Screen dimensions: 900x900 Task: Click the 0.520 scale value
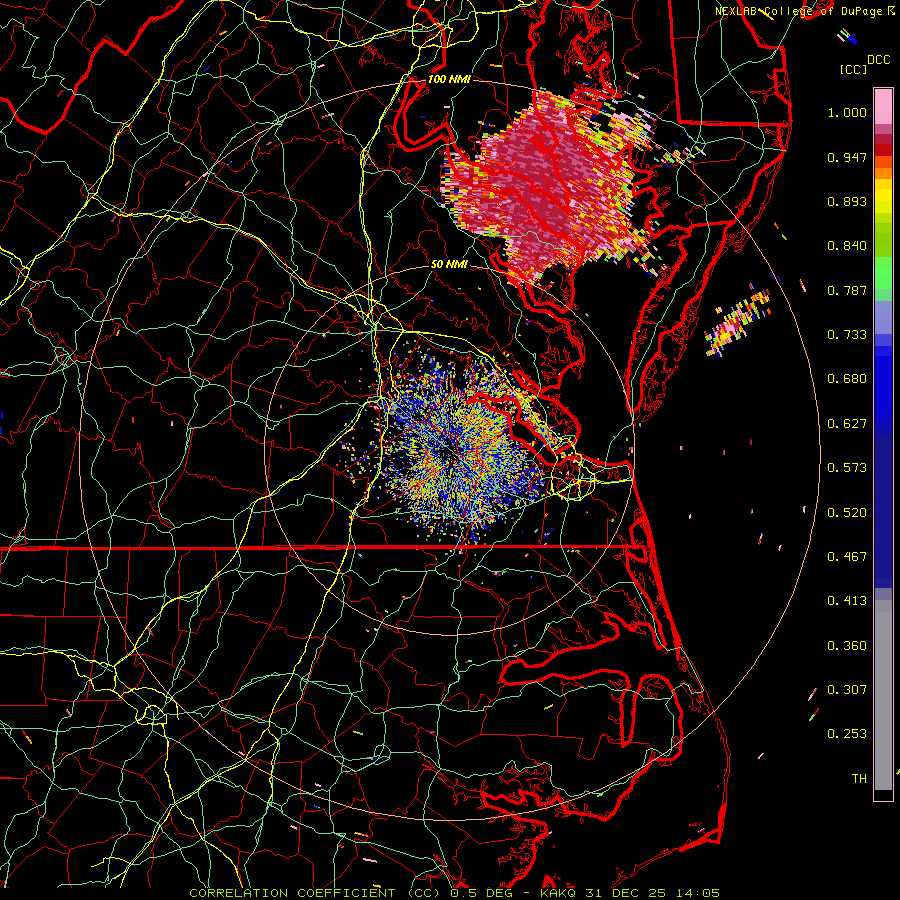click(x=847, y=513)
